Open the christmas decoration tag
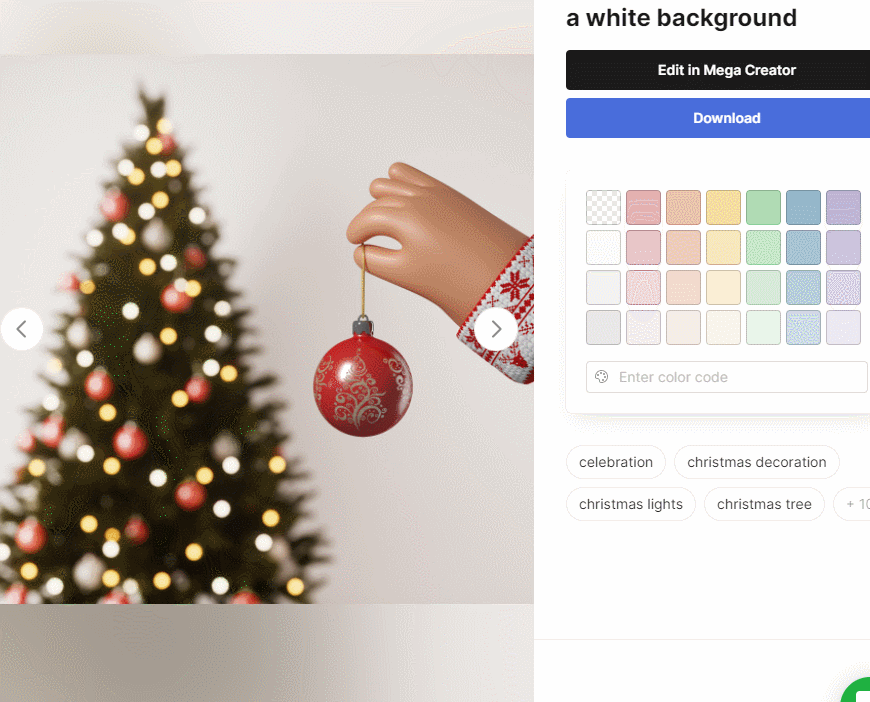870x702 pixels. (x=757, y=462)
